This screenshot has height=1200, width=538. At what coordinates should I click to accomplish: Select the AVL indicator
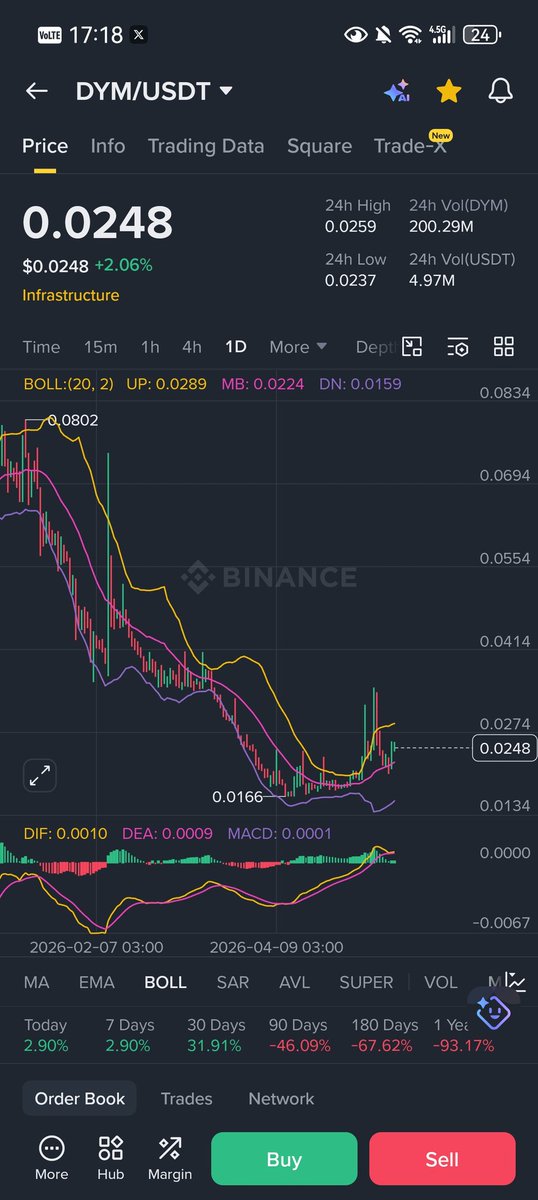[294, 982]
